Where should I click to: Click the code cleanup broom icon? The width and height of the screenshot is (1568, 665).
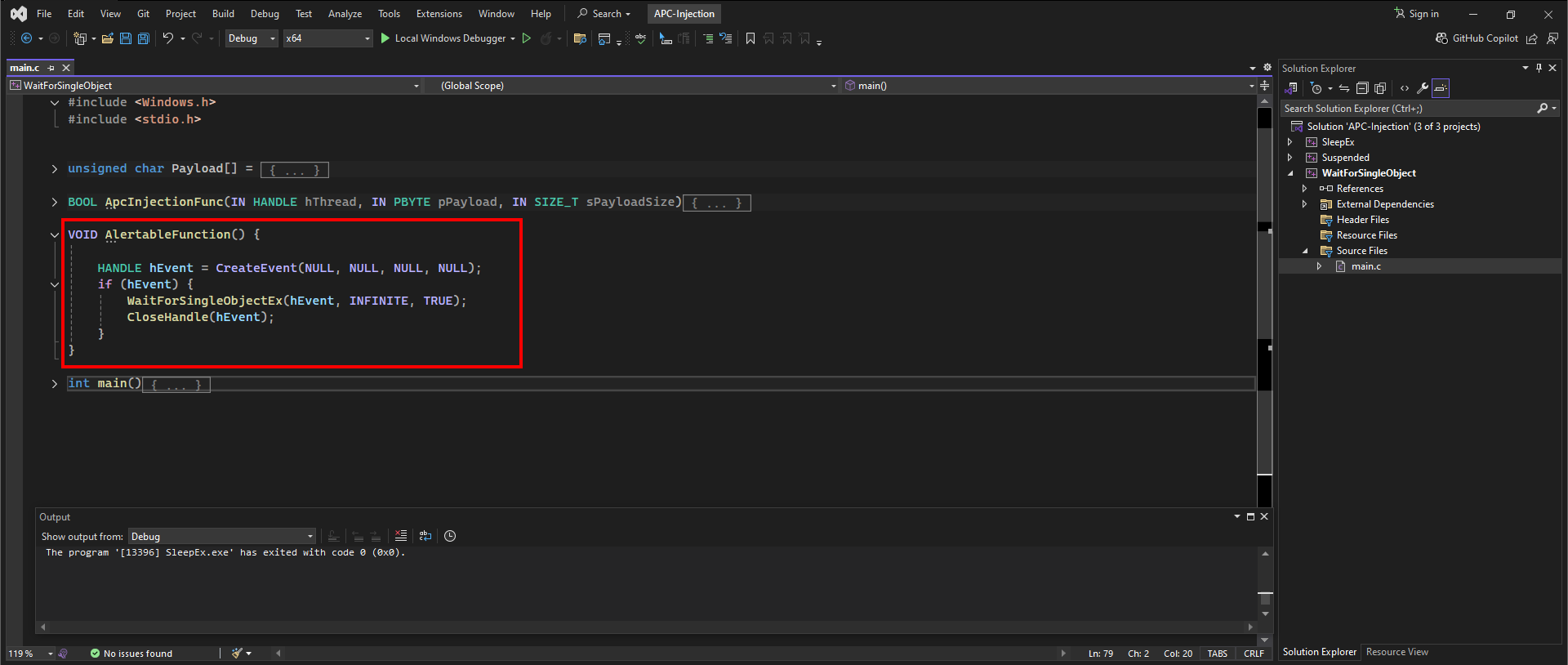coord(237,653)
